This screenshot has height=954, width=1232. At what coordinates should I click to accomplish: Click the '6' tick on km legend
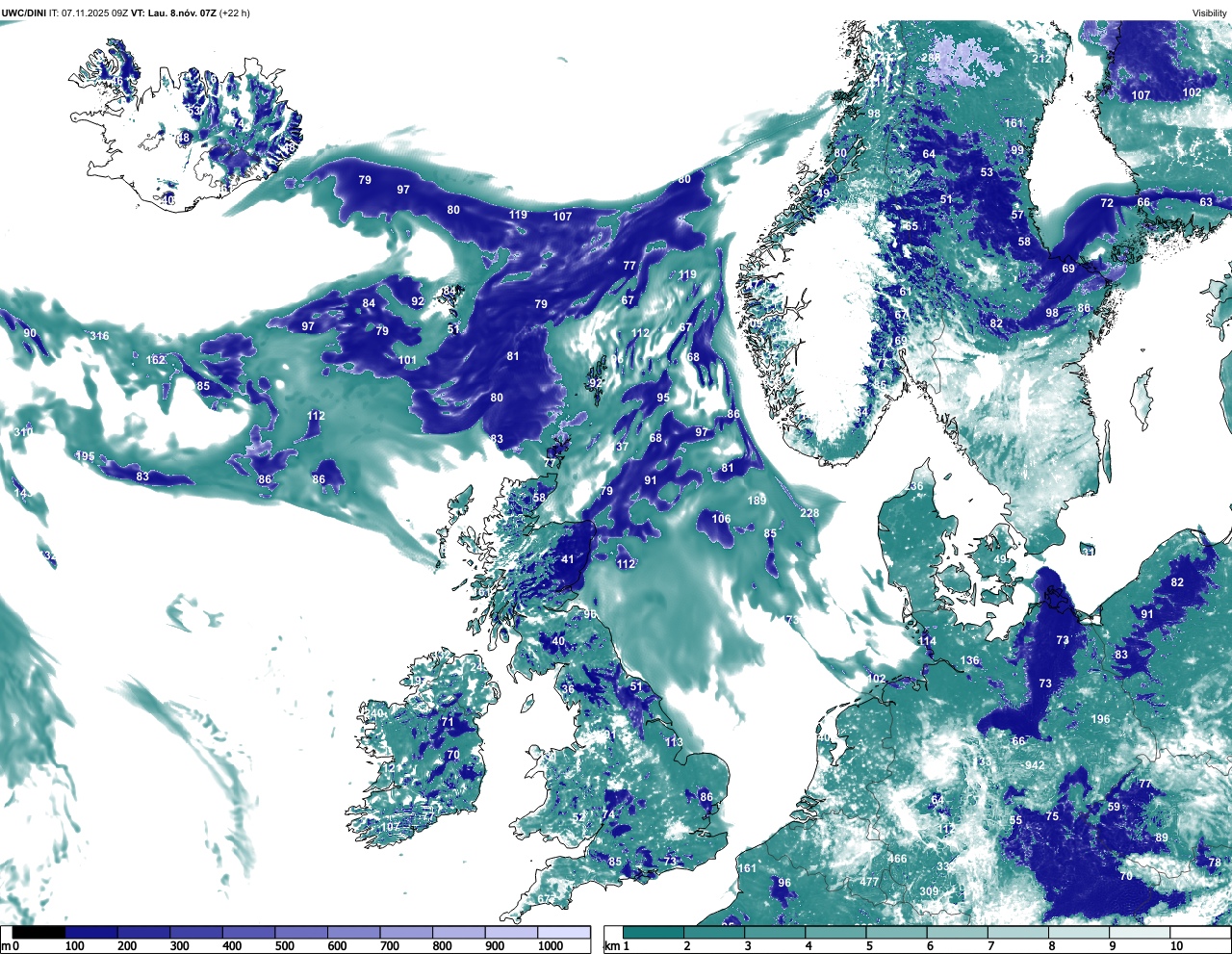(x=930, y=946)
